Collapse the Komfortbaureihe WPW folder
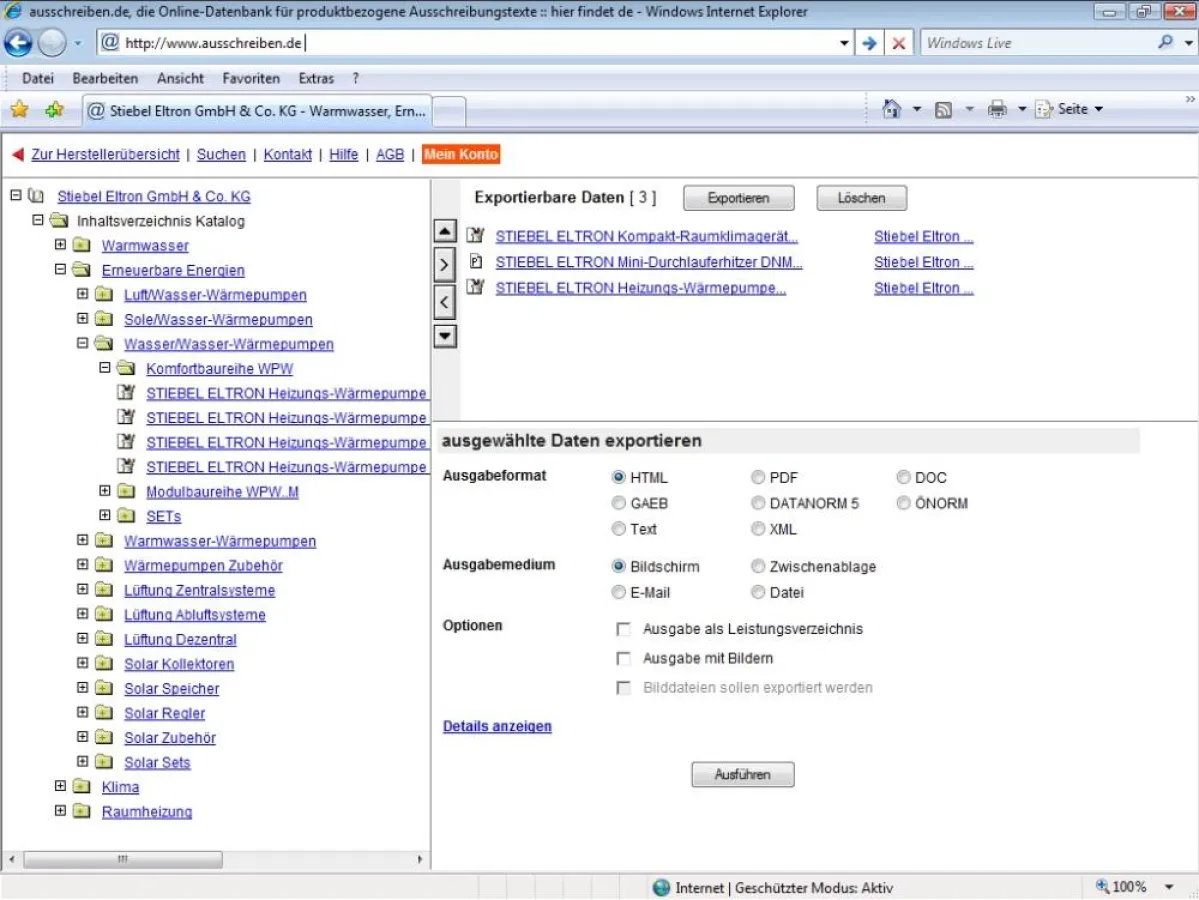Image resolution: width=1199 pixels, height=900 pixels. point(105,368)
